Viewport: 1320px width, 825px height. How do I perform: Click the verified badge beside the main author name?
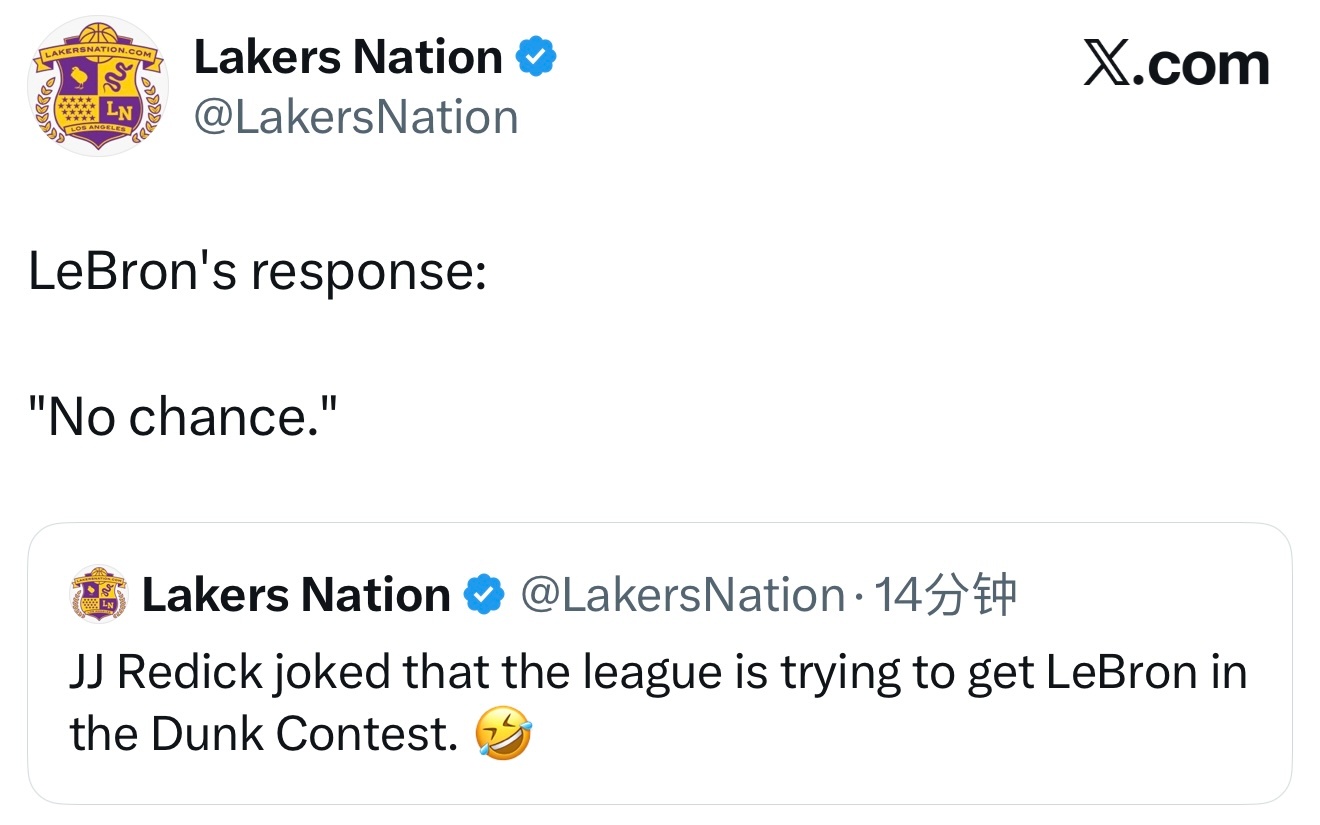(x=535, y=57)
